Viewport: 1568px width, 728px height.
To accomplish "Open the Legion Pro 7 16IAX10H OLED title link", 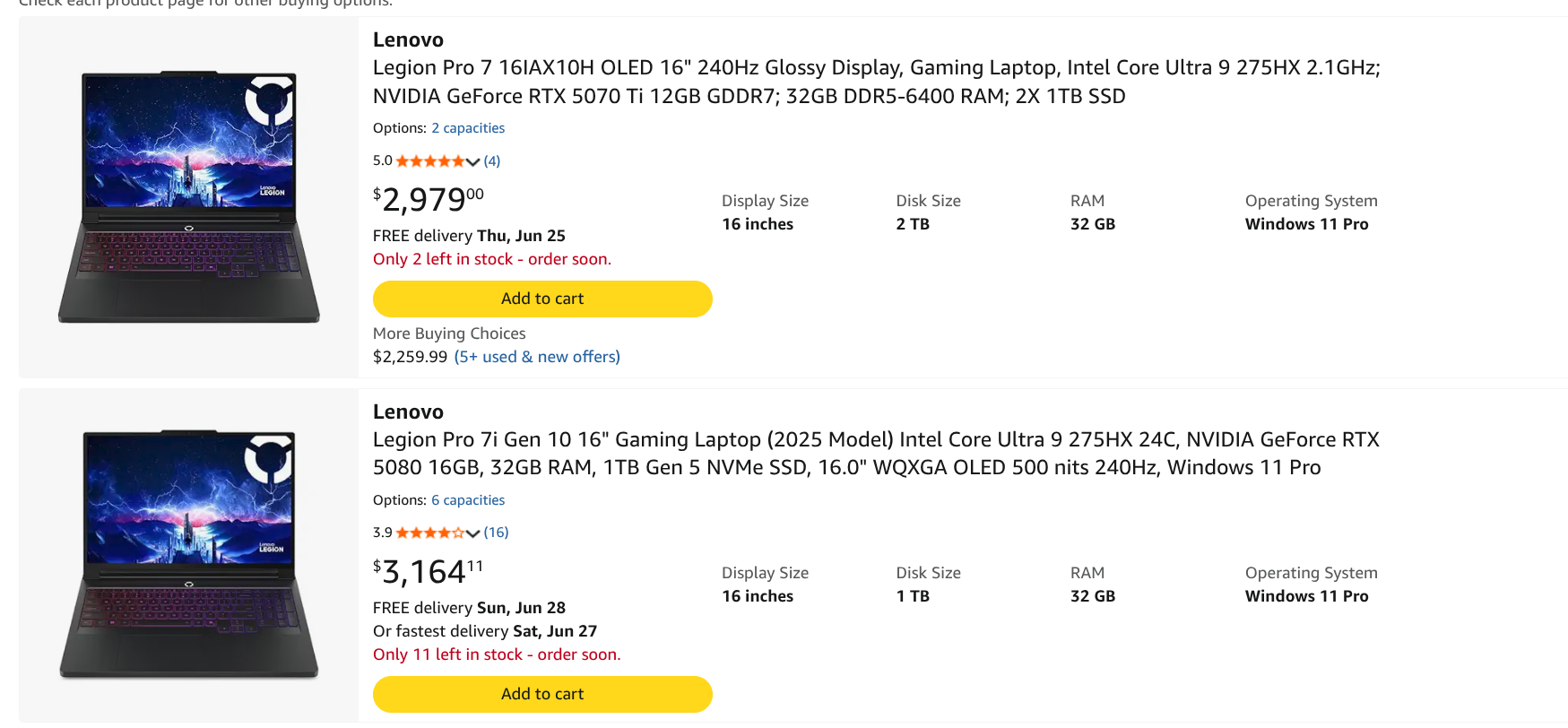I will pyautogui.click(x=876, y=82).
